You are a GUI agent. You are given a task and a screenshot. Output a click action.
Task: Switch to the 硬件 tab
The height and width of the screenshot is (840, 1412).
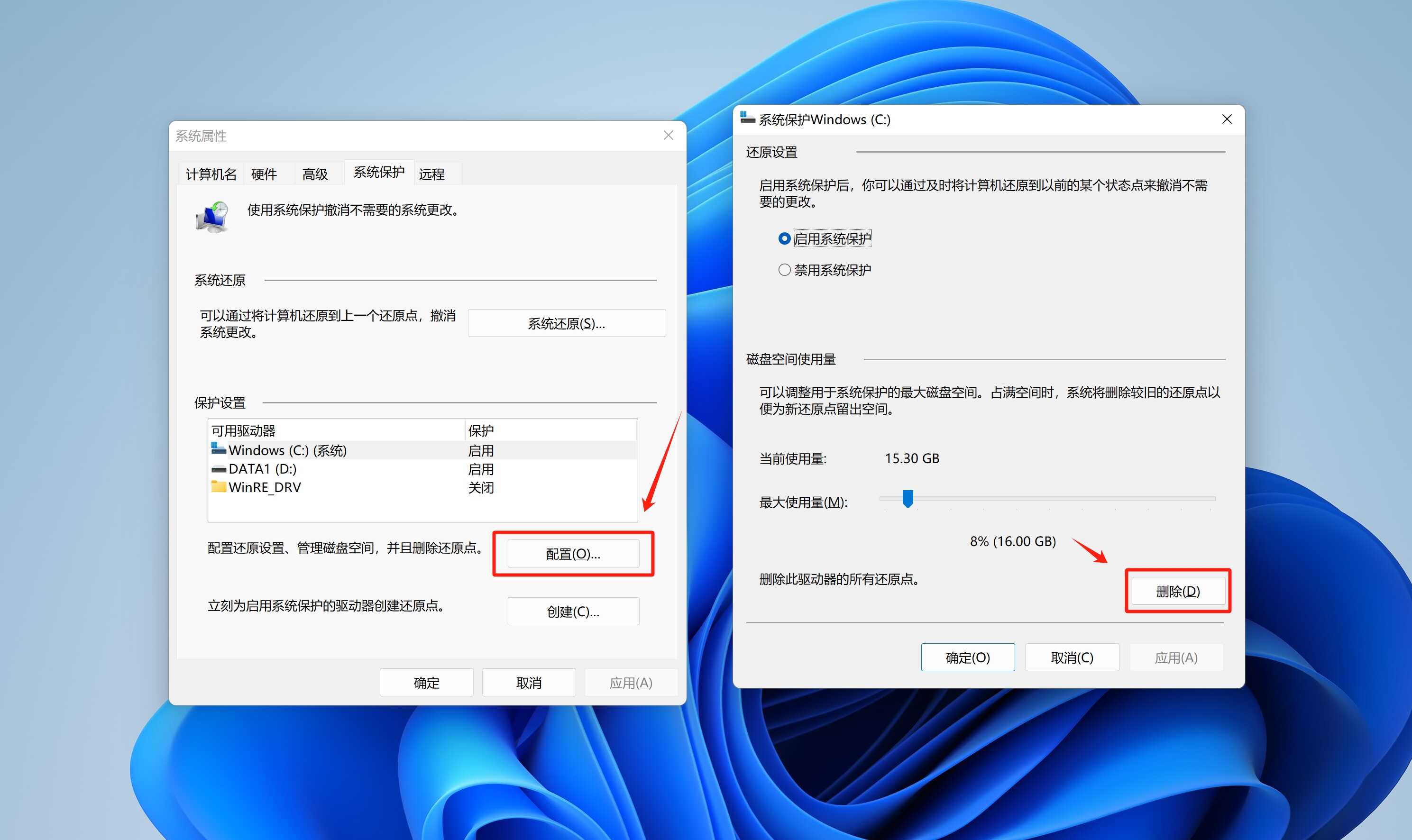coord(264,174)
